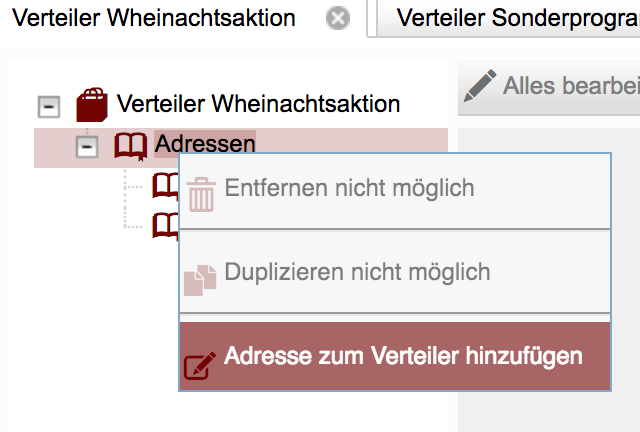Click the red shopping bag icon
640x432 pixels.
[92, 104]
